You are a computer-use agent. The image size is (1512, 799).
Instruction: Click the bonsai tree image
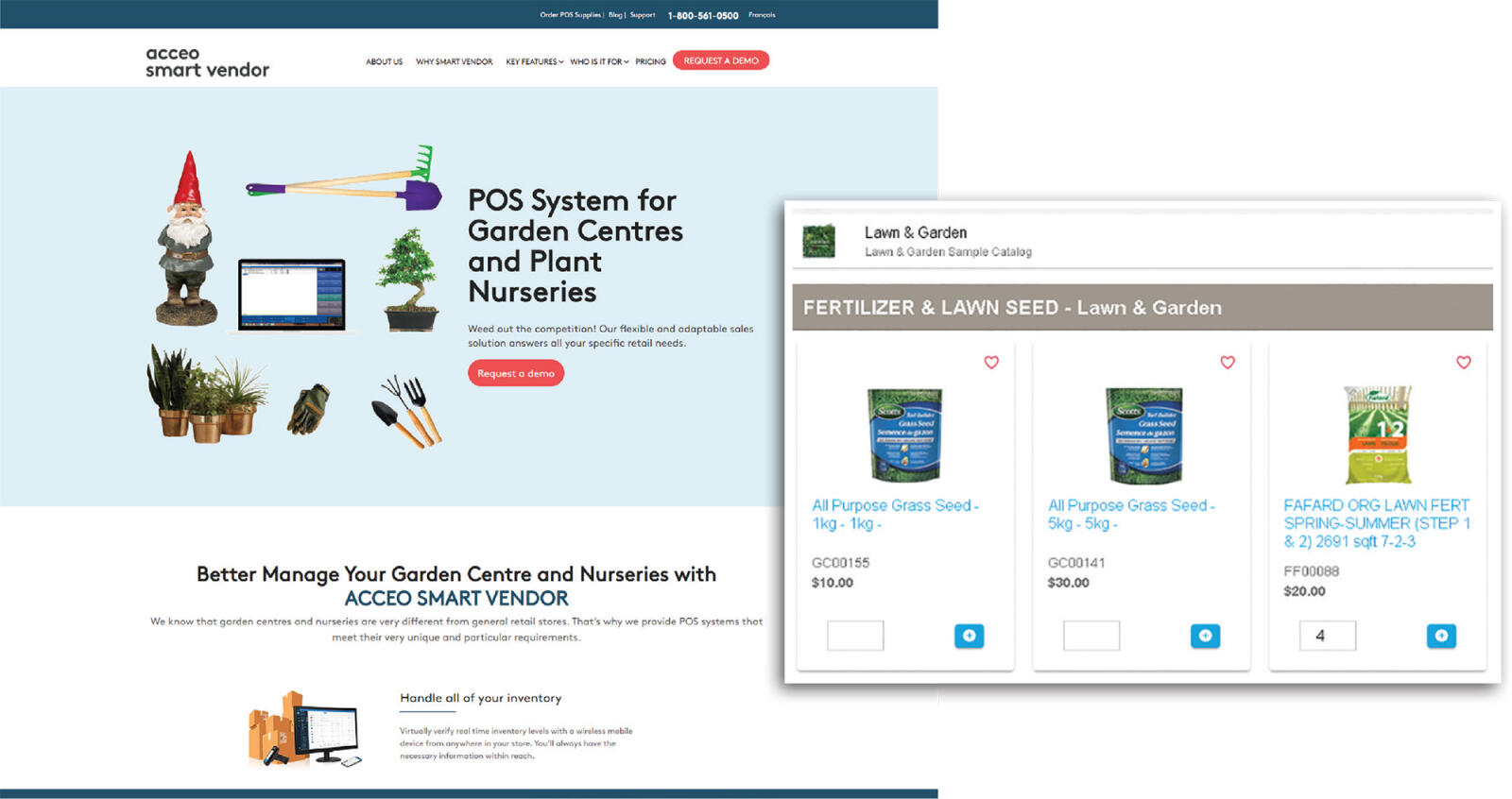point(408,280)
